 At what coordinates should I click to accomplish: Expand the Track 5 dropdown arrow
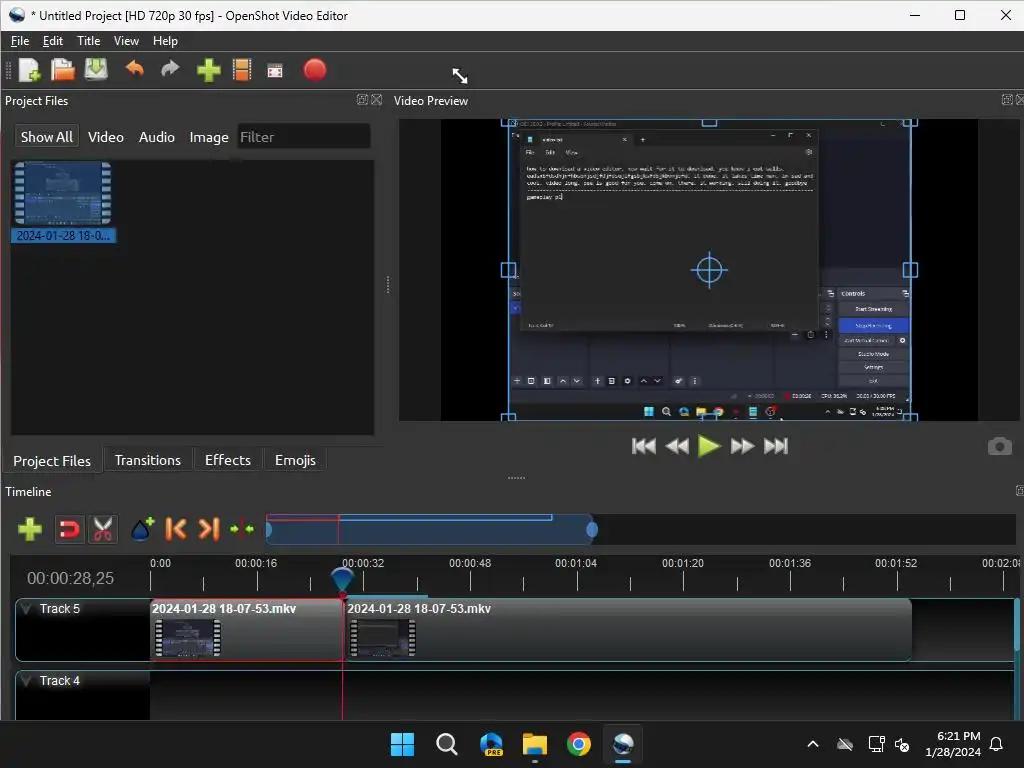(26, 609)
